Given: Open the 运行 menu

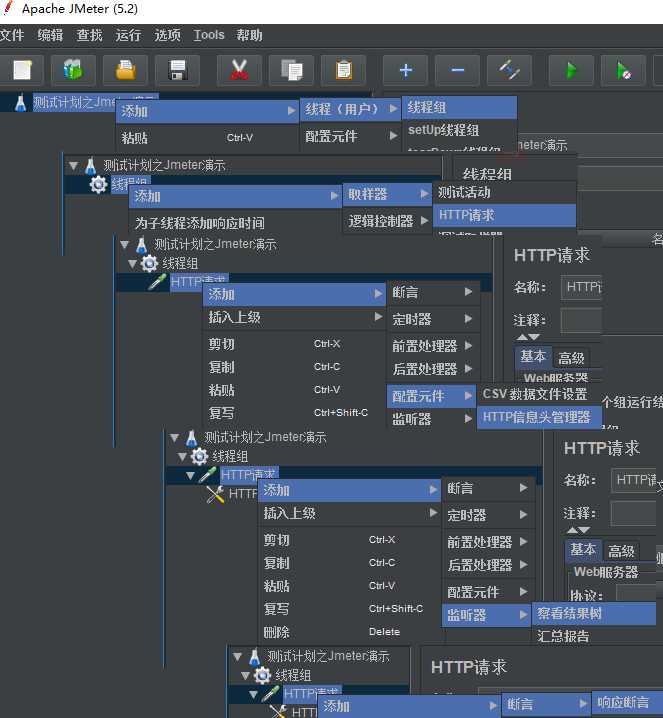Looking at the screenshot, I should pyautogui.click(x=128, y=35).
